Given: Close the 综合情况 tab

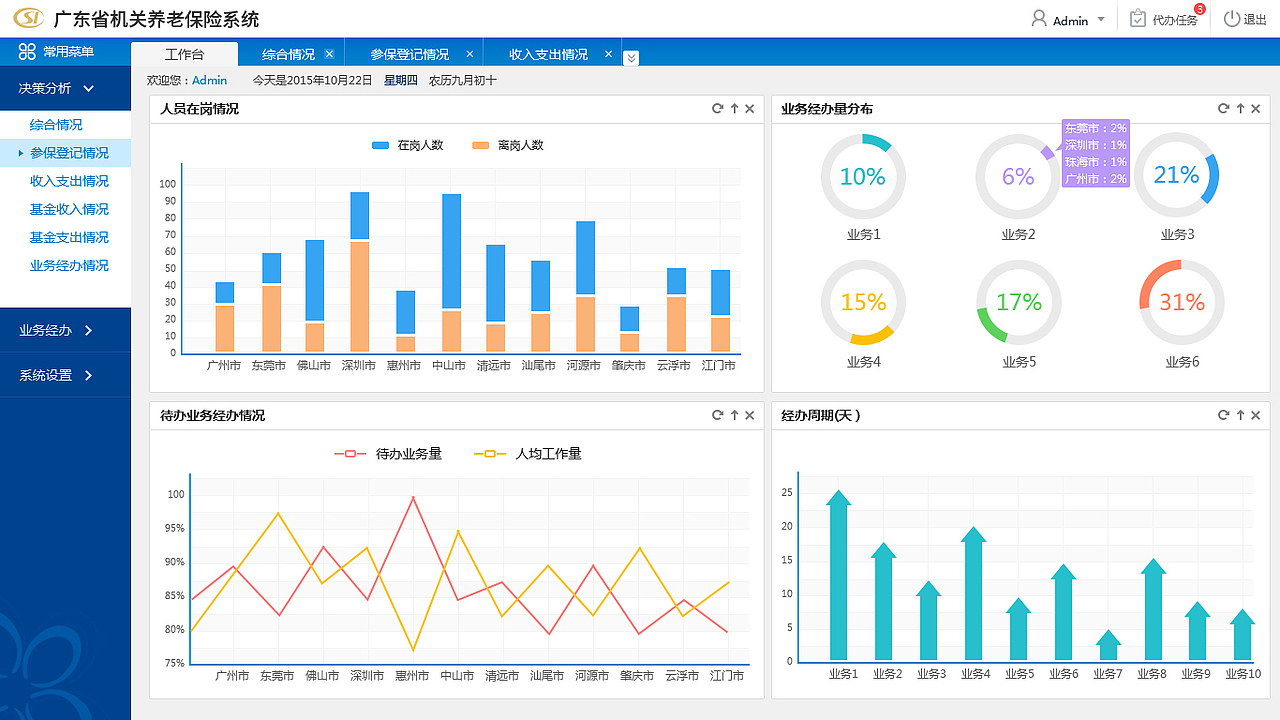Looking at the screenshot, I should [x=329, y=54].
